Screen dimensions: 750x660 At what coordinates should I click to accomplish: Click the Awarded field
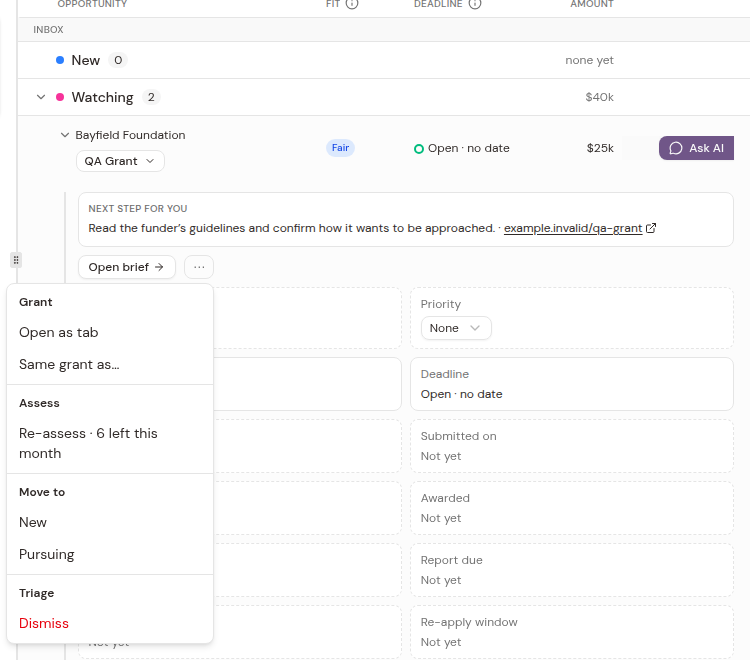point(572,508)
